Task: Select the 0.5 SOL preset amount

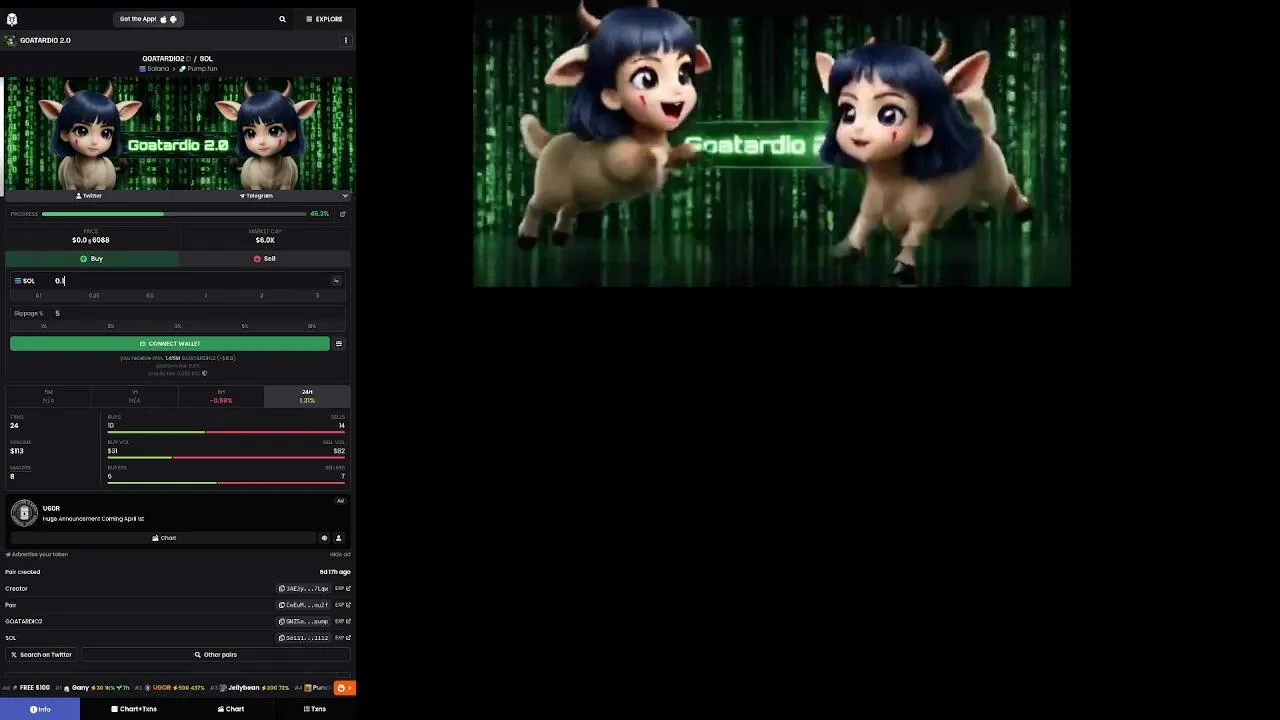Action: click(150, 296)
